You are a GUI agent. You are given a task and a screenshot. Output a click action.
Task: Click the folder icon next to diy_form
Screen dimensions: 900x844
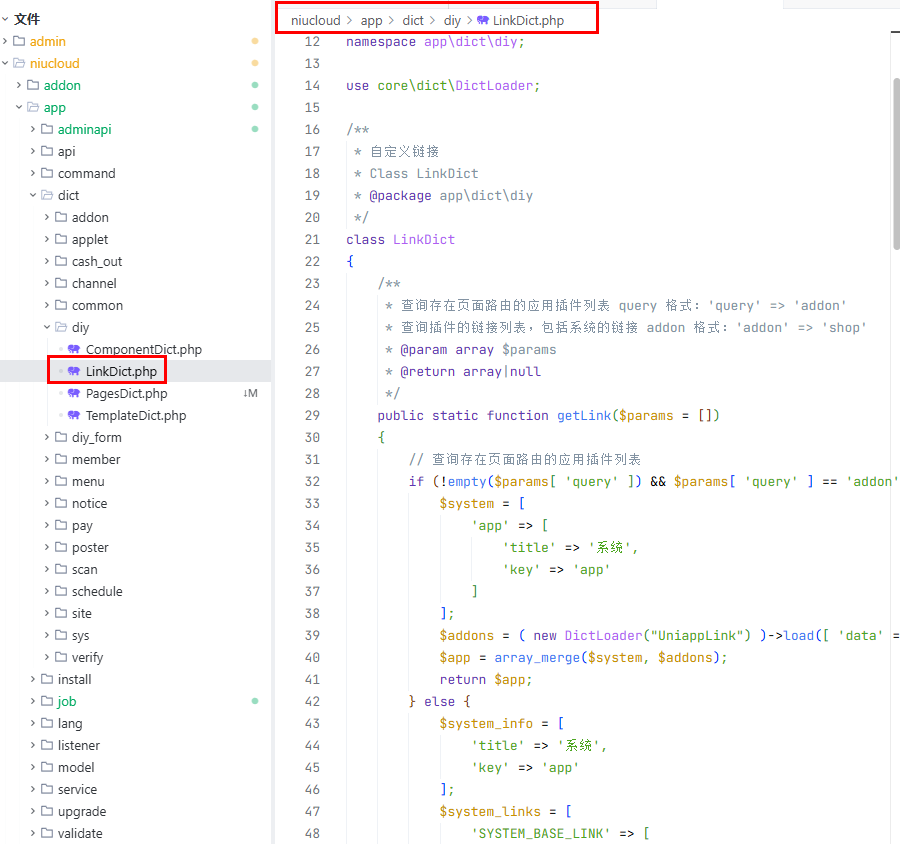tap(61, 437)
